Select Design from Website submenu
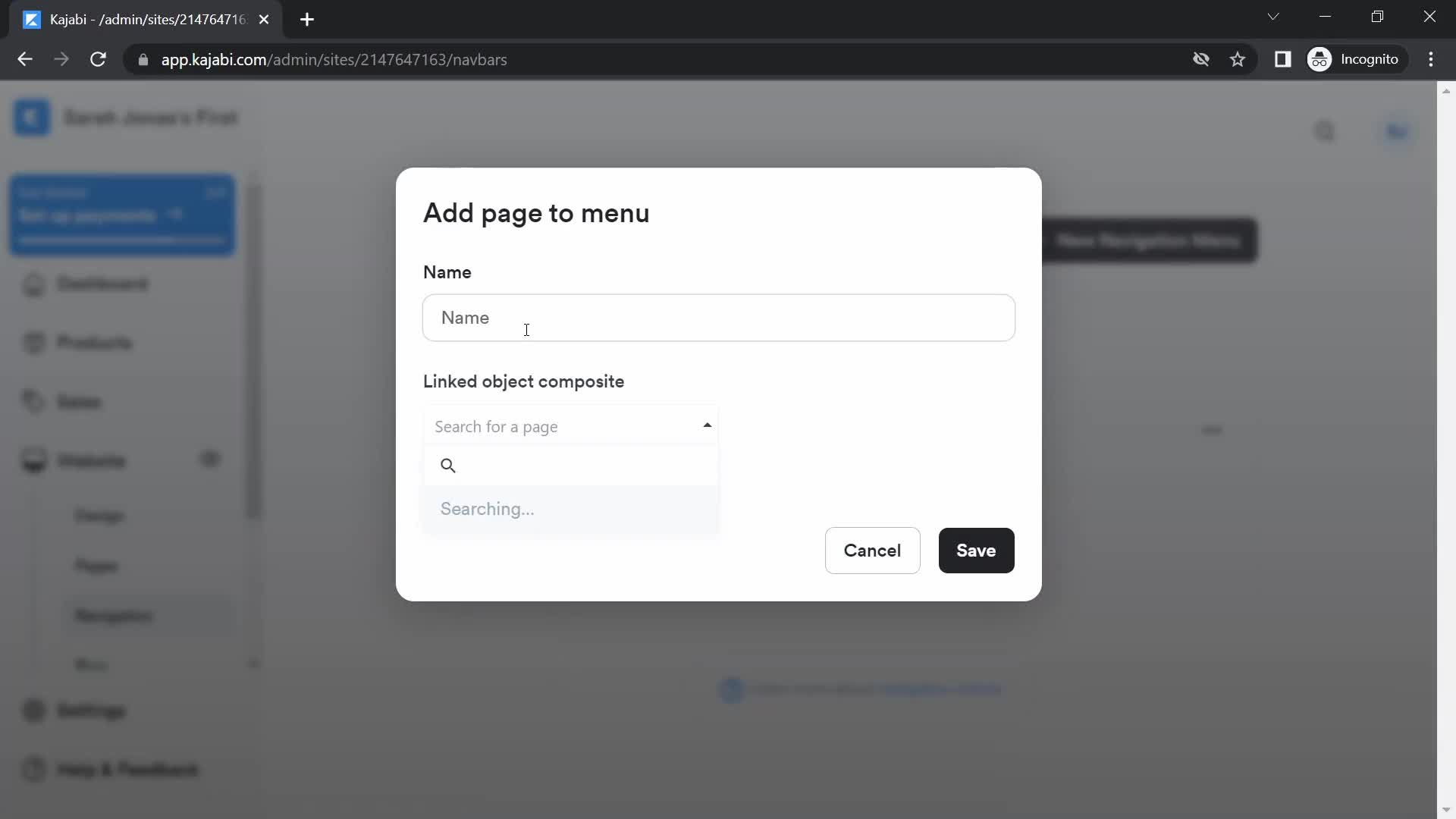This screenshot has height=819, width=1456. (x=100, y=516)
